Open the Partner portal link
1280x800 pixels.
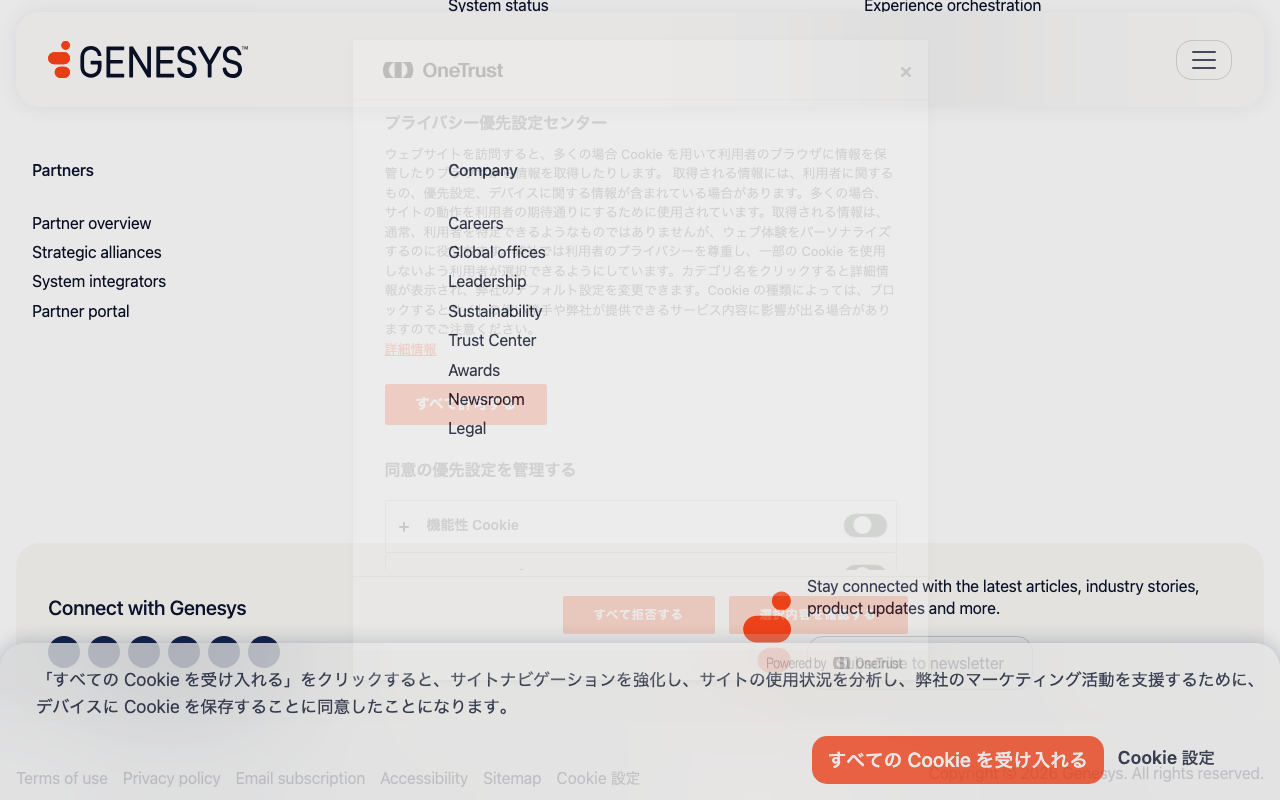tap(81, 311)
